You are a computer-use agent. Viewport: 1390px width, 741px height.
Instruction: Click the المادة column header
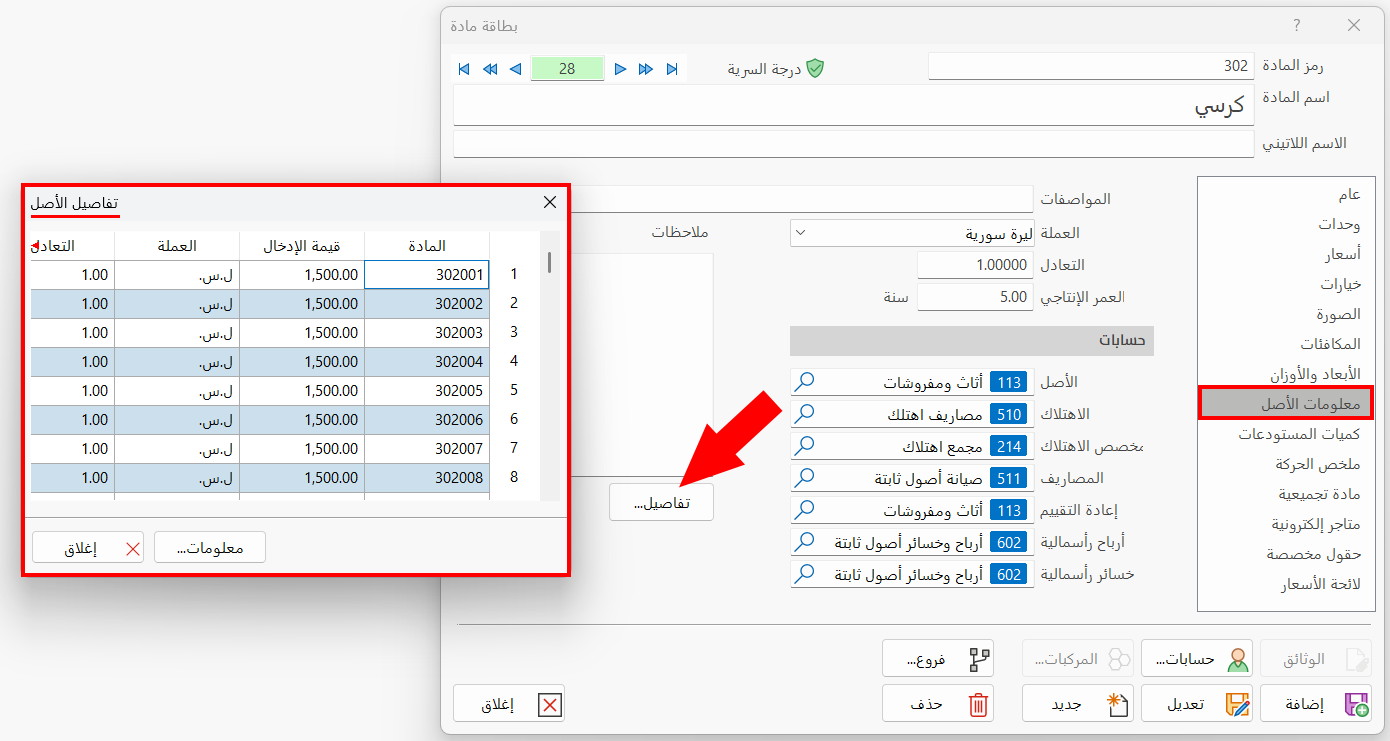pos(427,246)
